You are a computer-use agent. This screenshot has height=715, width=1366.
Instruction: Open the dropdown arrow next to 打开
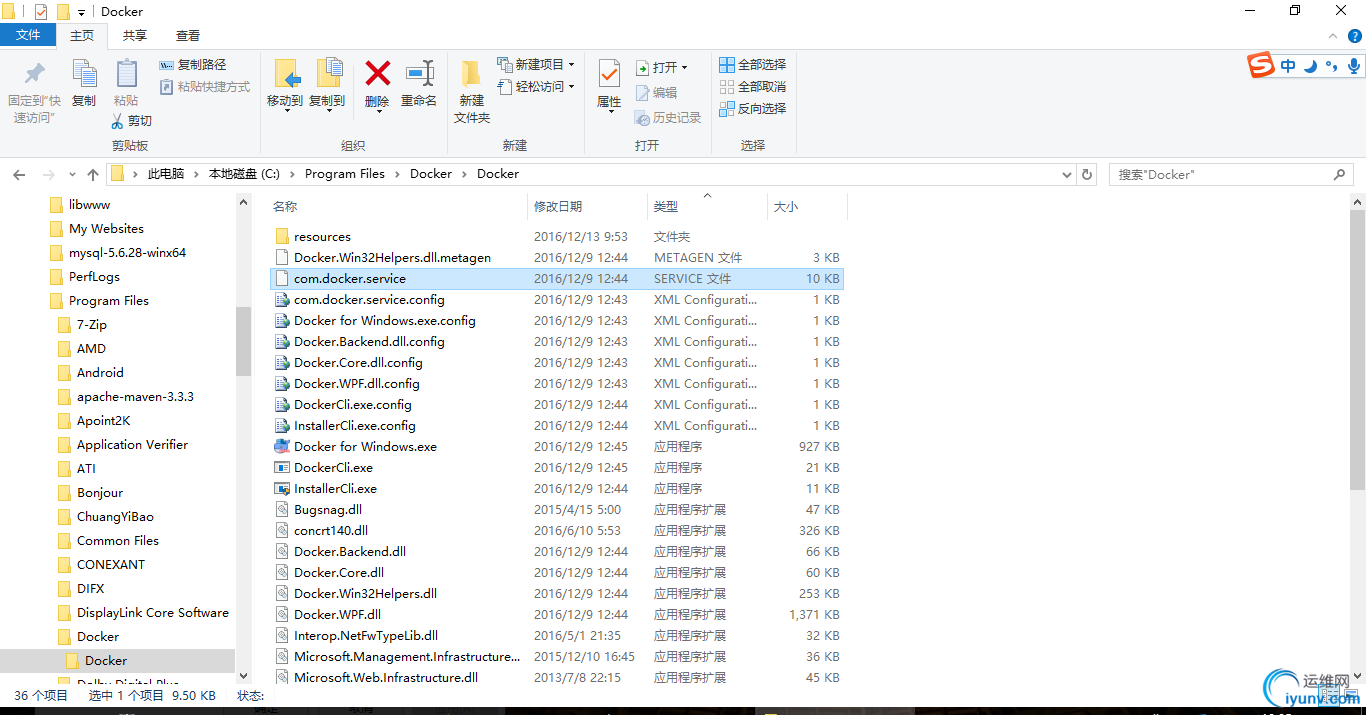click(x=685, y=68)
